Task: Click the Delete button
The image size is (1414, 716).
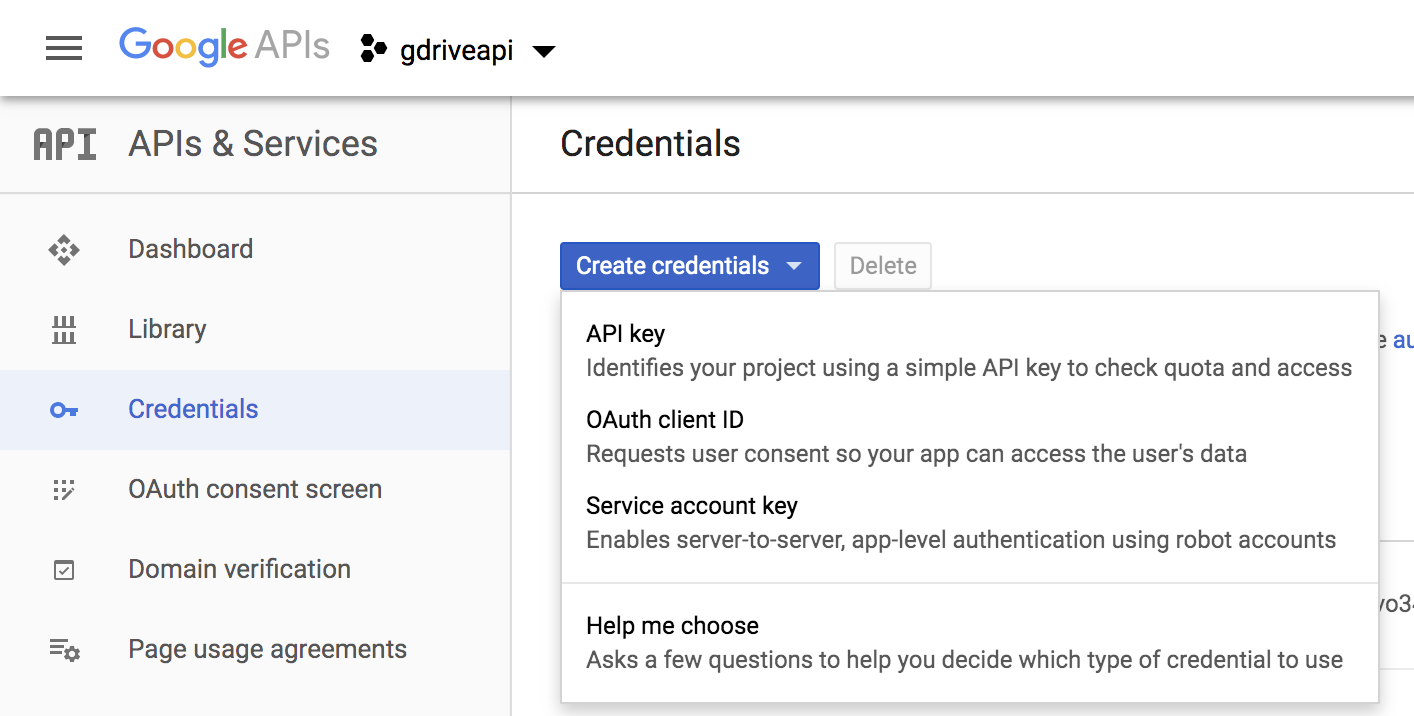Action: click(x=883, y=266)
